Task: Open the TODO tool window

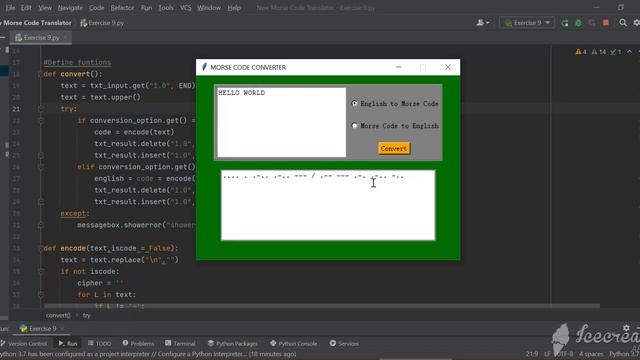Action: coord(99,343)
